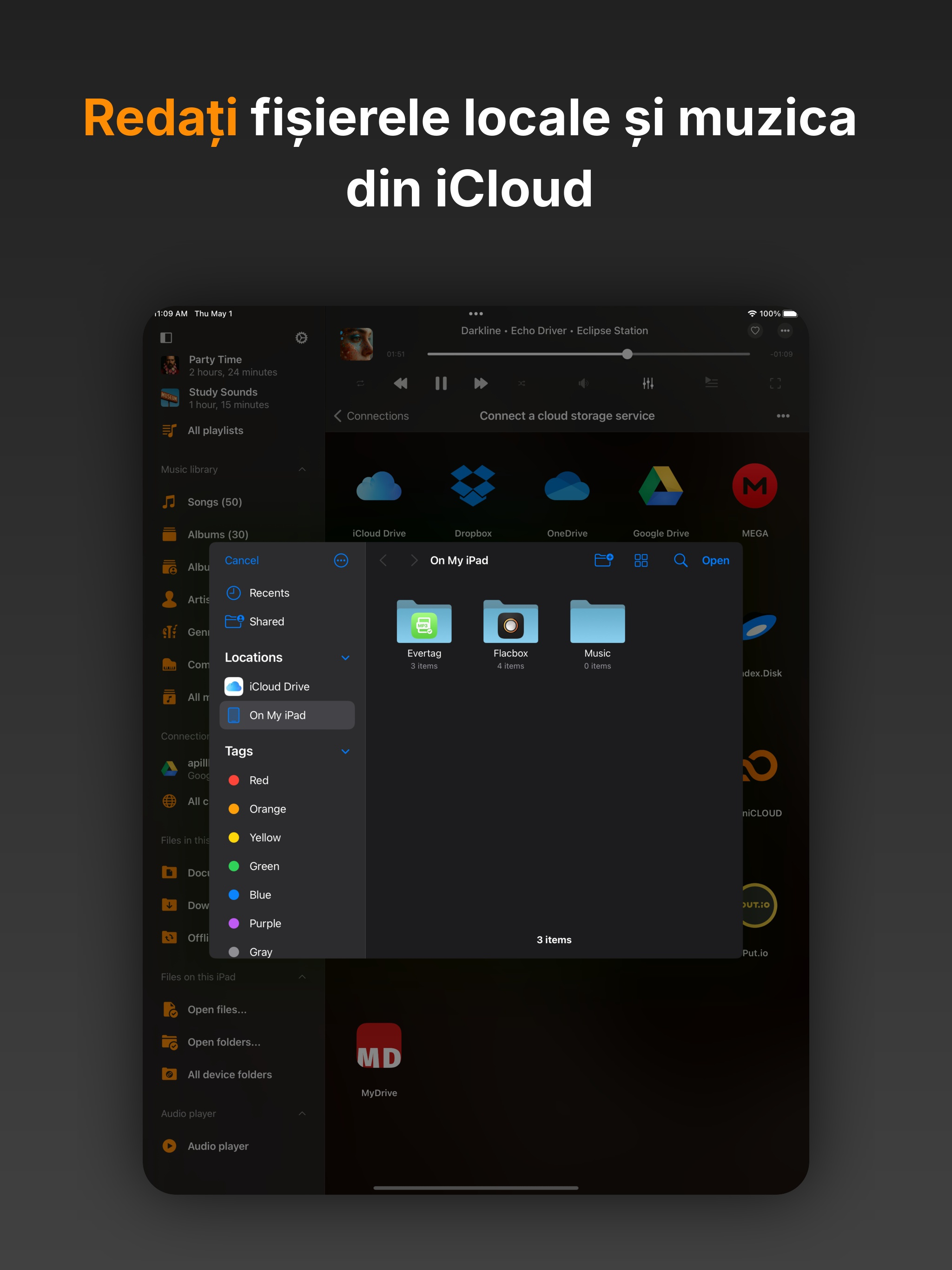952x1270 pixels.
Task: Open All device folders
Action: click(233, 1075)
